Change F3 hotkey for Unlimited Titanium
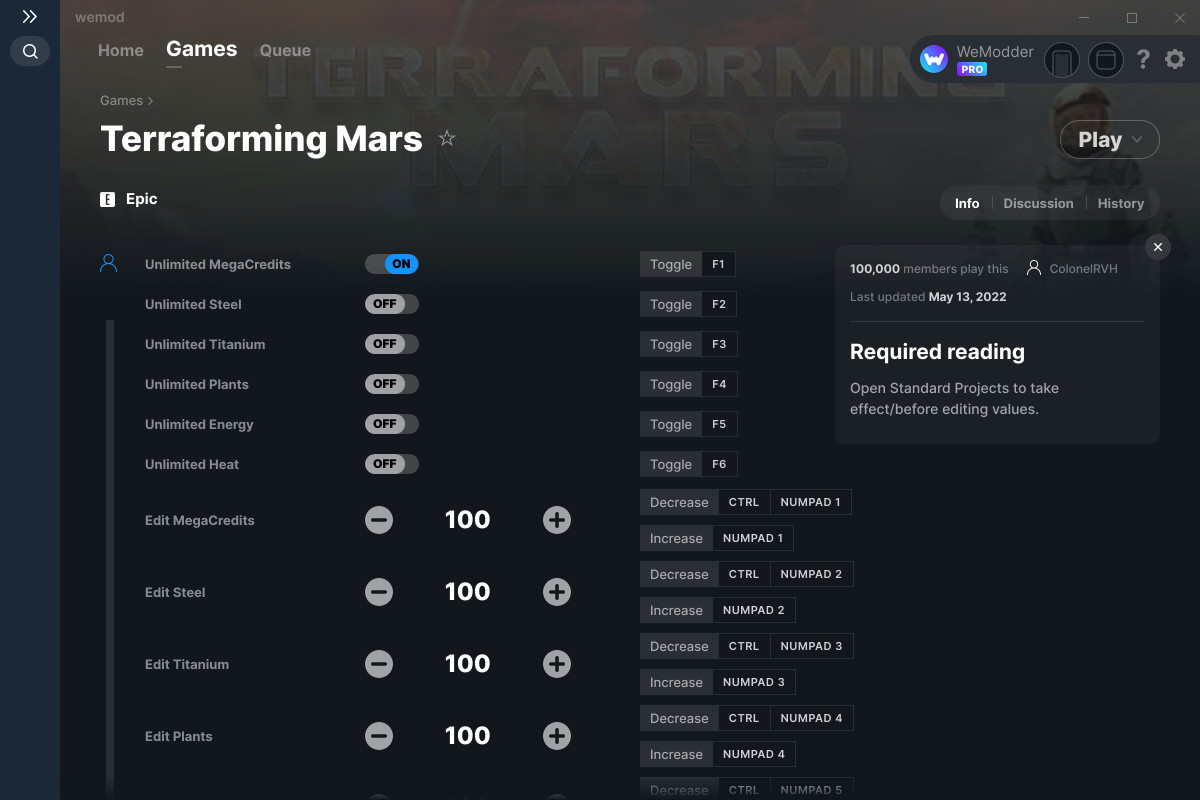Image resolution: width=1200 pixels, height=800 pixels. pos(719,344)
